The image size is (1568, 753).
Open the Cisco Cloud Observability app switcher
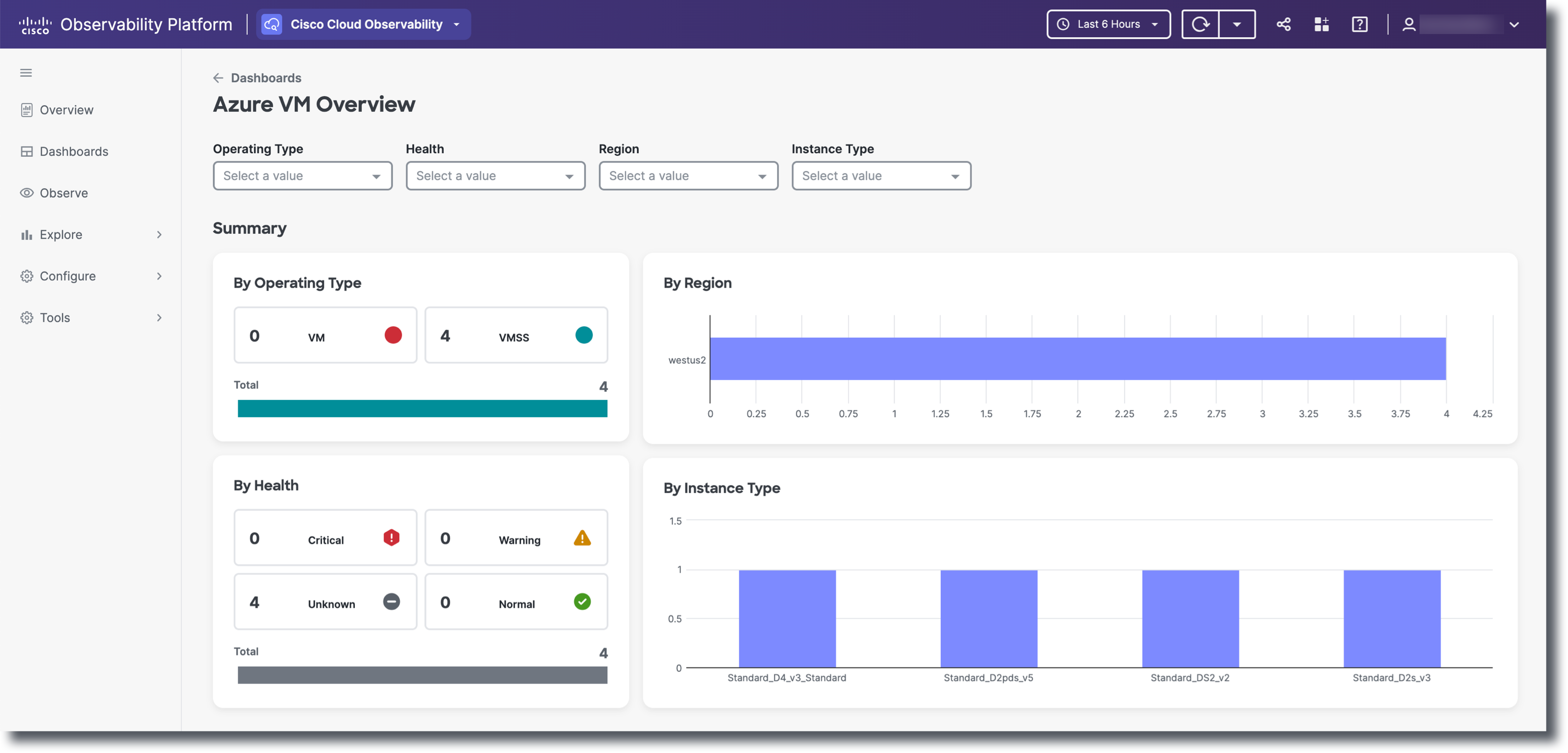363,25
